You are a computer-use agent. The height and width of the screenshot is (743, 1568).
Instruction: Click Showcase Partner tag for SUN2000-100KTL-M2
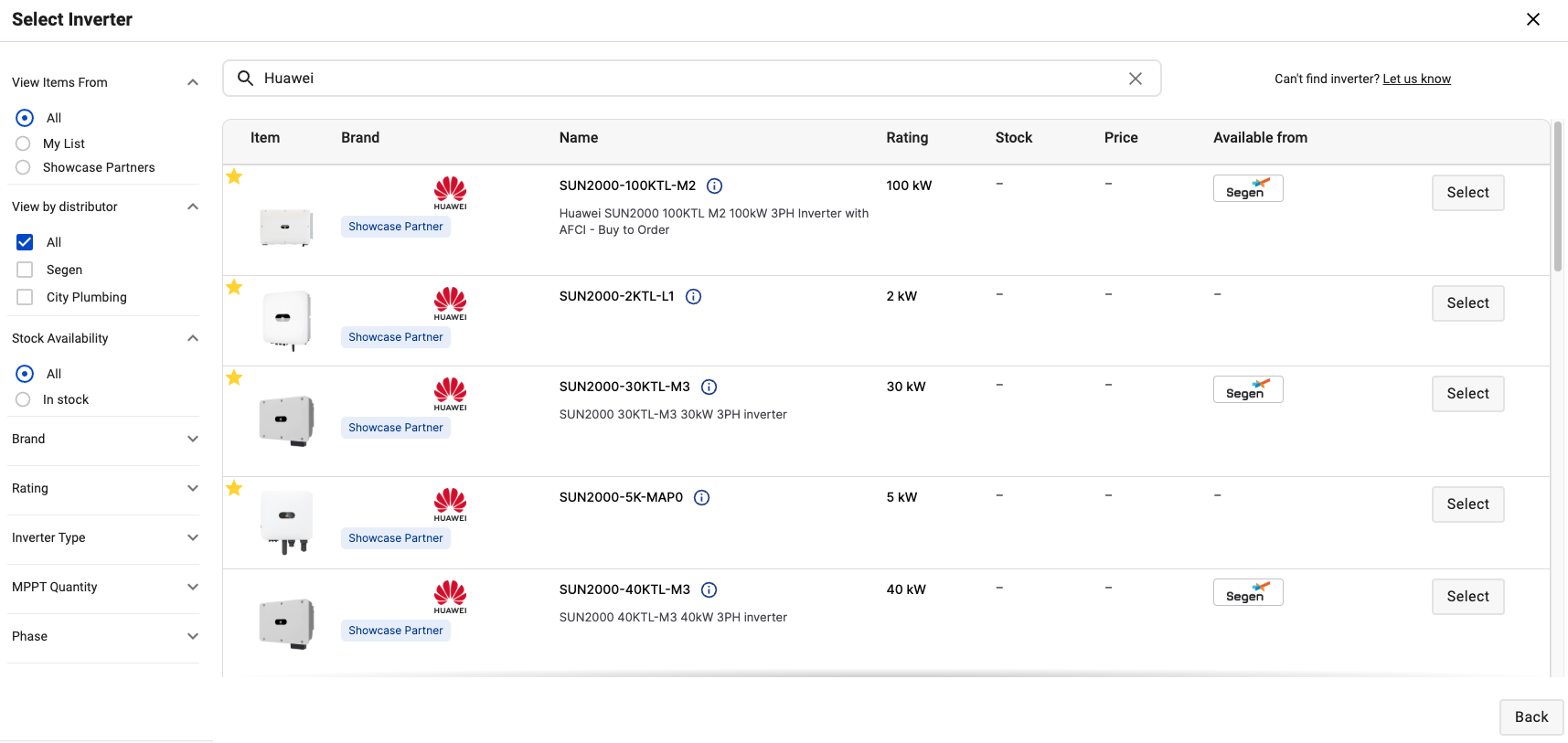pos(396,227)
